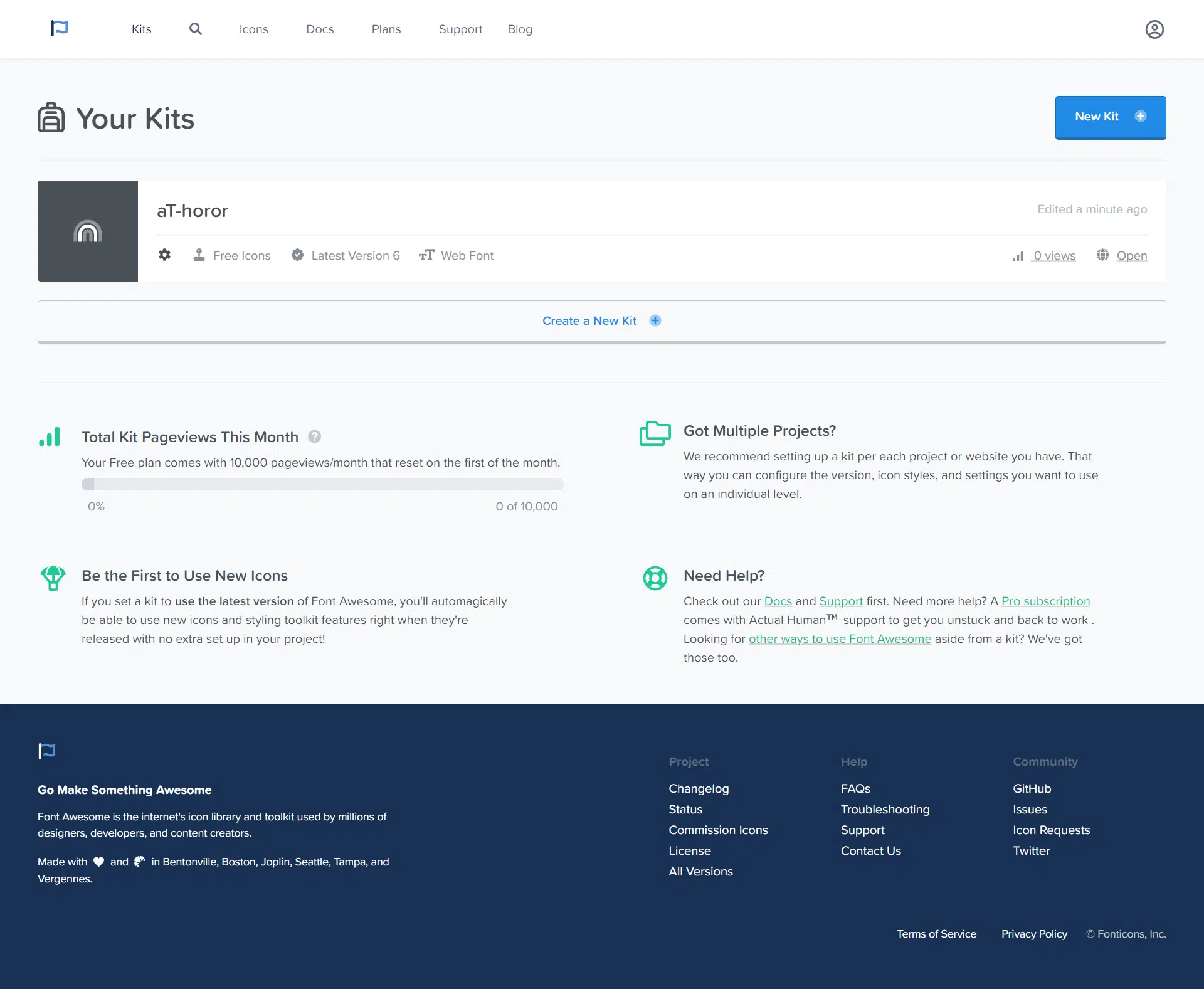Click Web Font label on kit
Image resolution: width=1204 pixels, height=989 pixels.
click(467, 256)
